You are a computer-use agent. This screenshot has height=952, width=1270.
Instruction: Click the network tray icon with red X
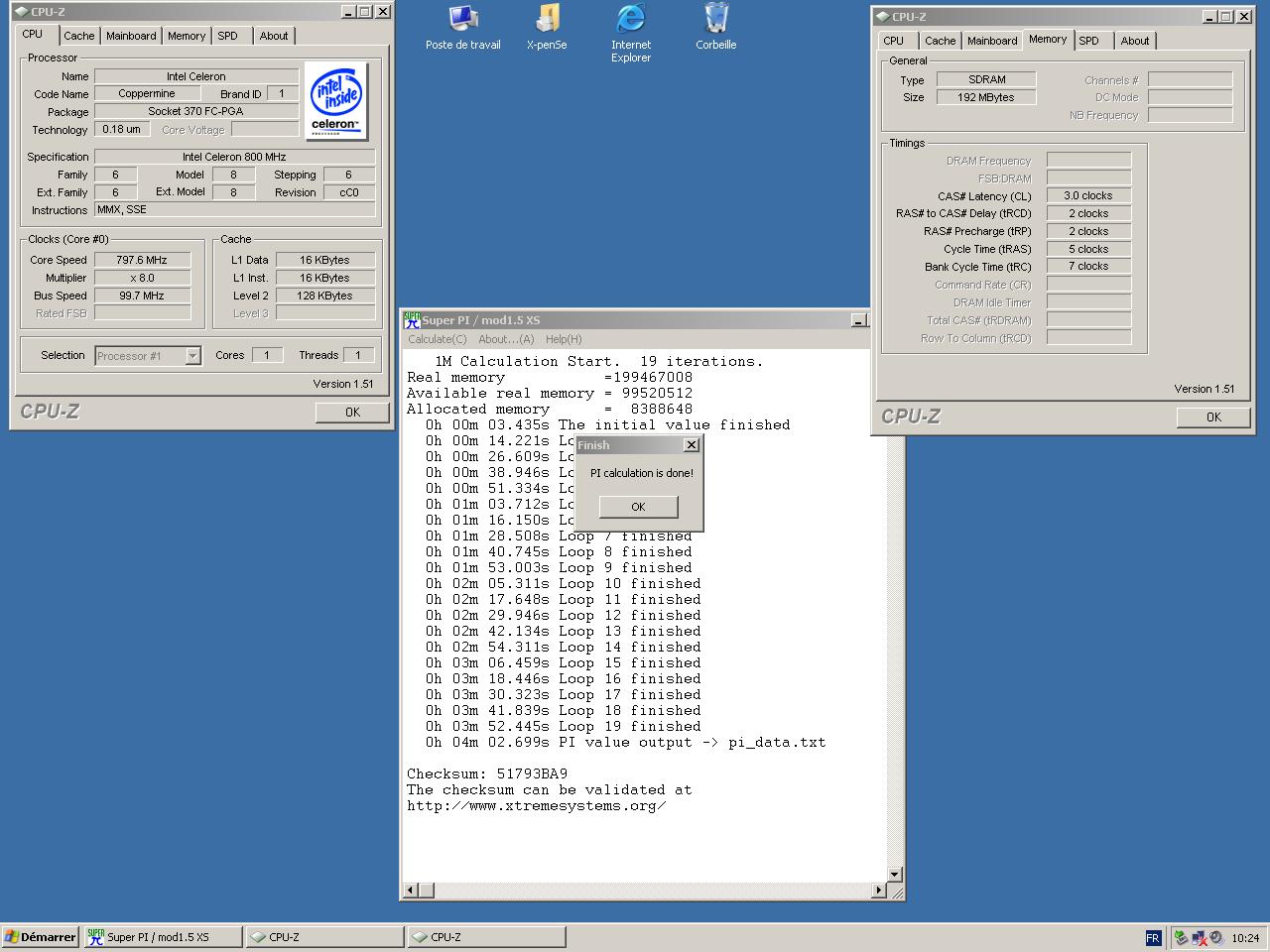click(x=1199, y=937)
